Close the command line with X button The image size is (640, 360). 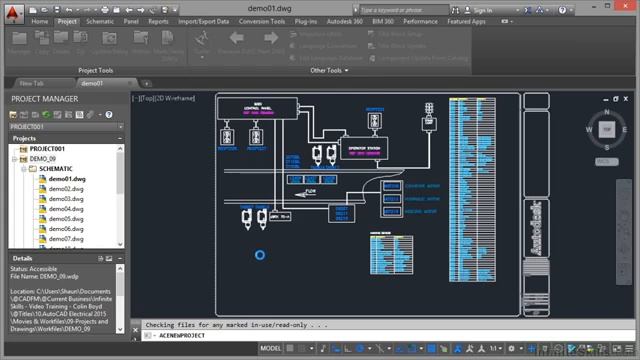point(136,330)
